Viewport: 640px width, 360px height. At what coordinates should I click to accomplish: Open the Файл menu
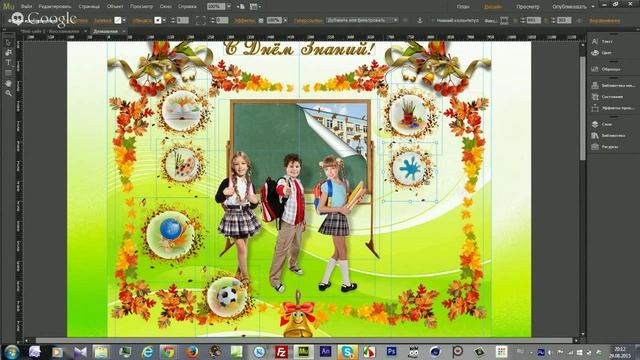pos(27,7)
